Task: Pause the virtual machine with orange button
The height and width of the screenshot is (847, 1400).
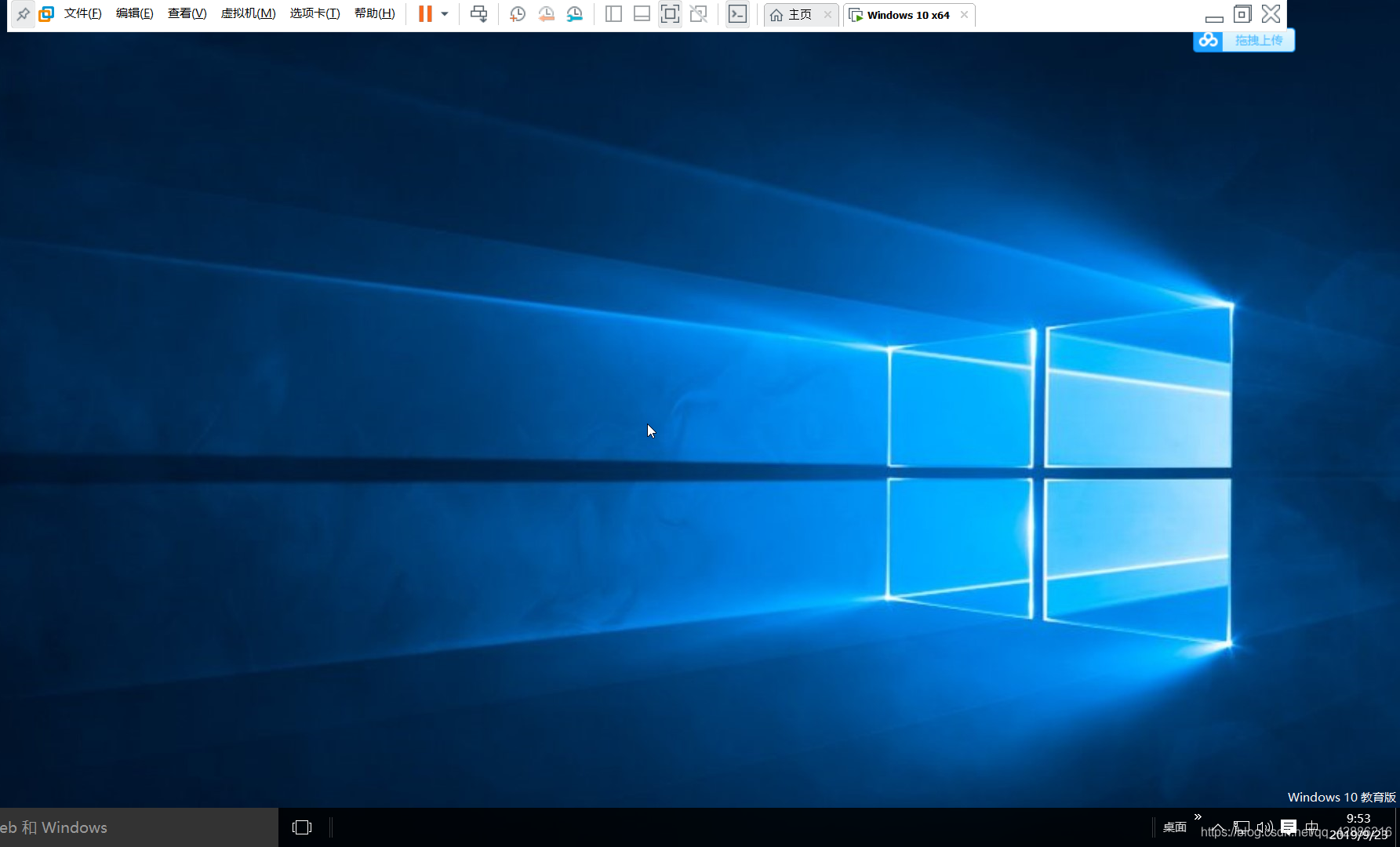Action: pos(425,14)
